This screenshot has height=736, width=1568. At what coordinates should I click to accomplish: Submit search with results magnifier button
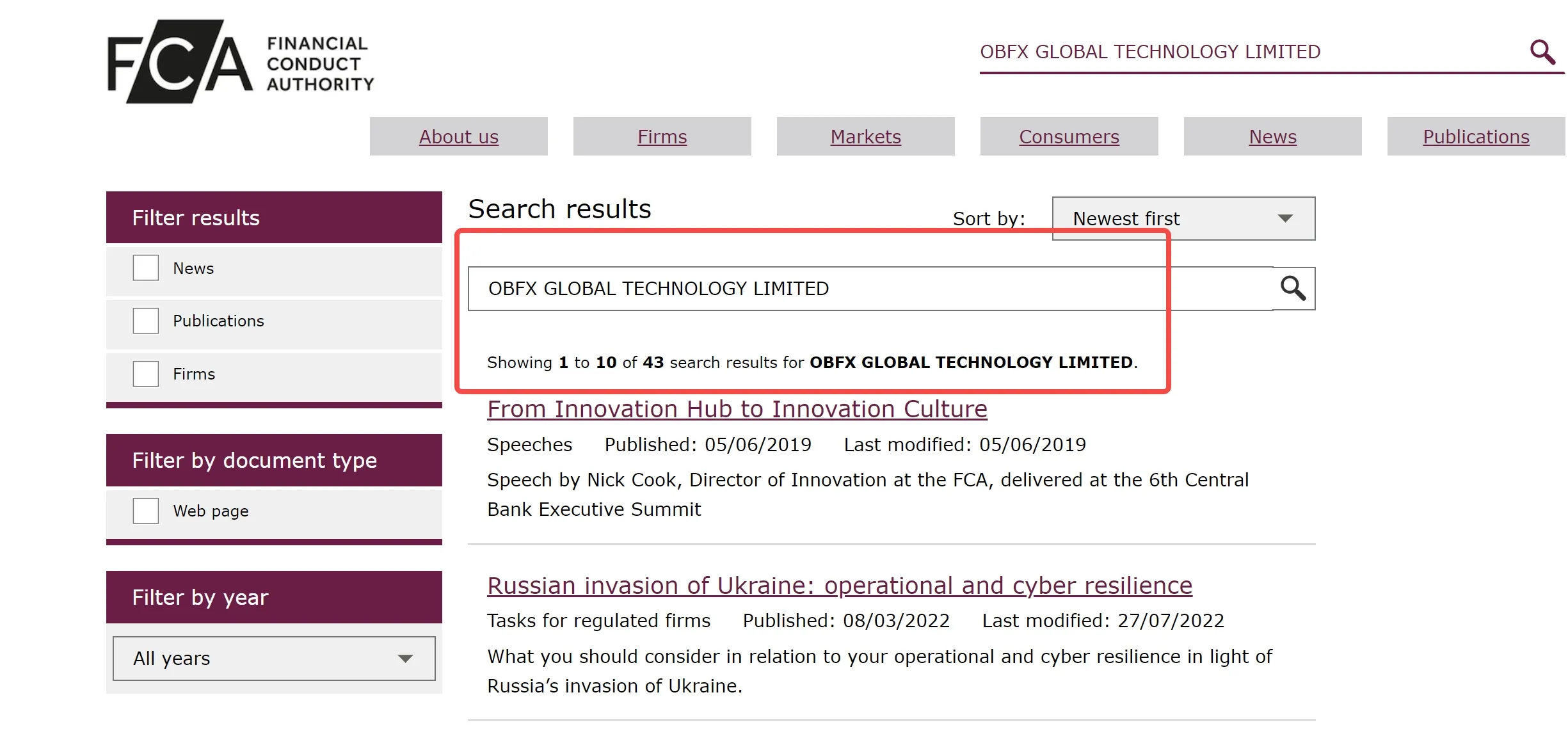(1293, 289)
